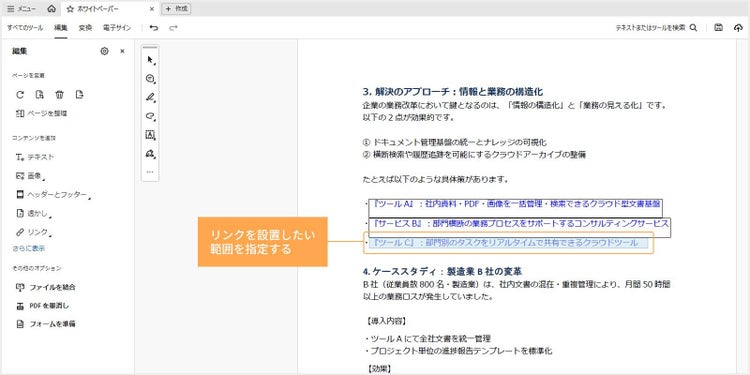This screenshot has width=750, height=375.
Task: Close the 編集 side panel
Action: [122, 51]
